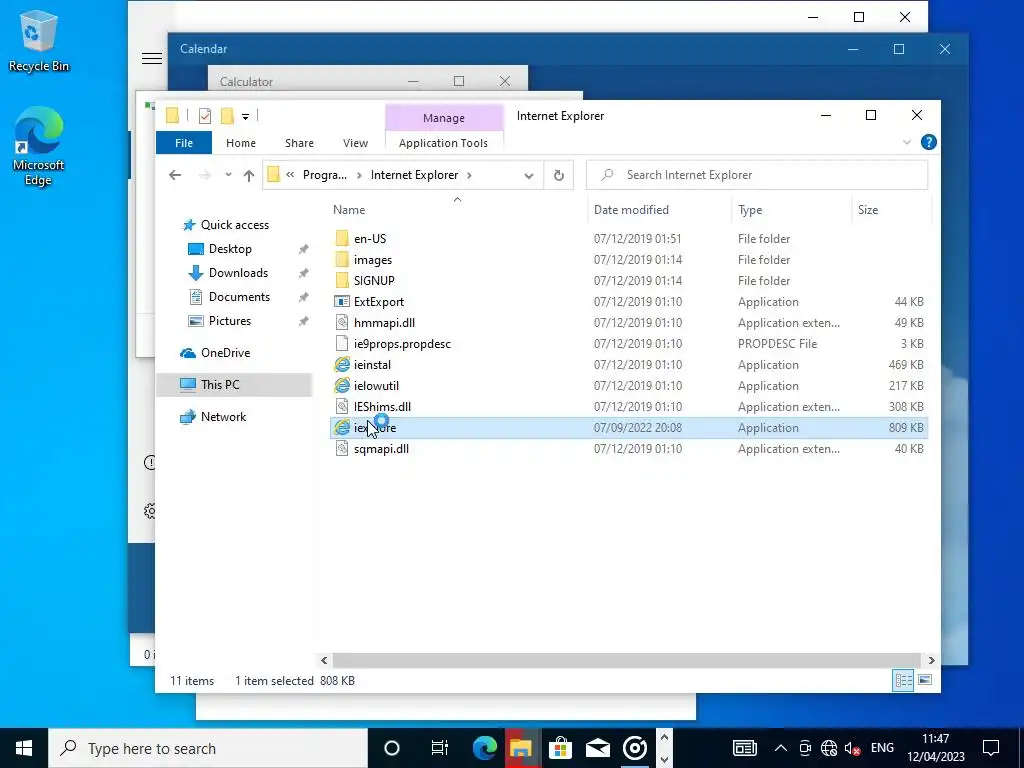Select This PC in navigation pane
The width and height of the screenshot is (1024, 768).
pos(234,385)
